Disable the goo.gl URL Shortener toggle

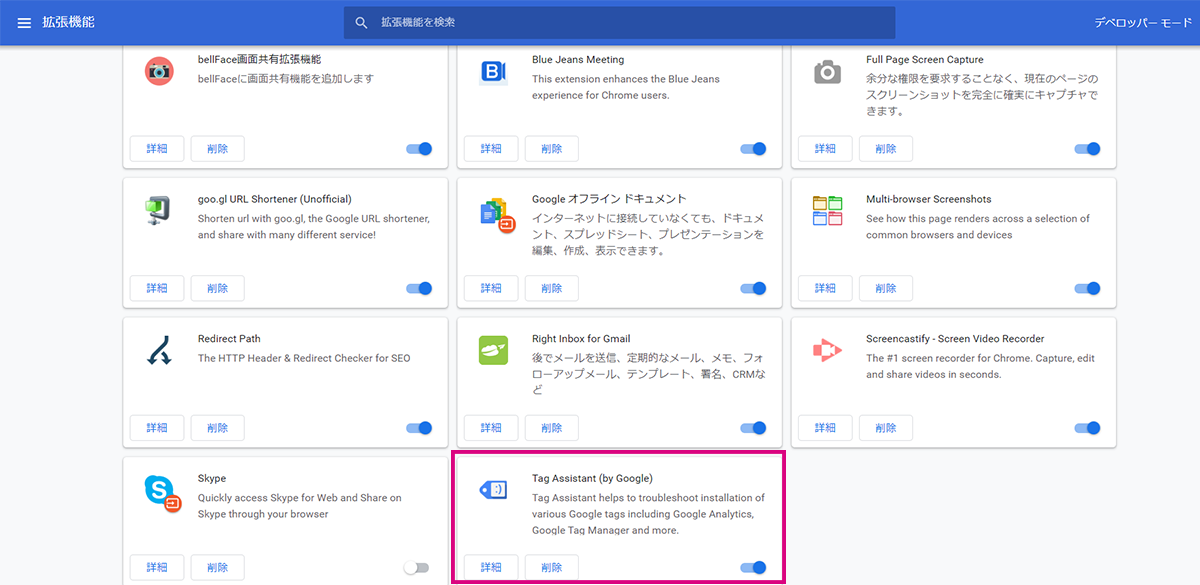pyautogui.click(x=419, y=289)
